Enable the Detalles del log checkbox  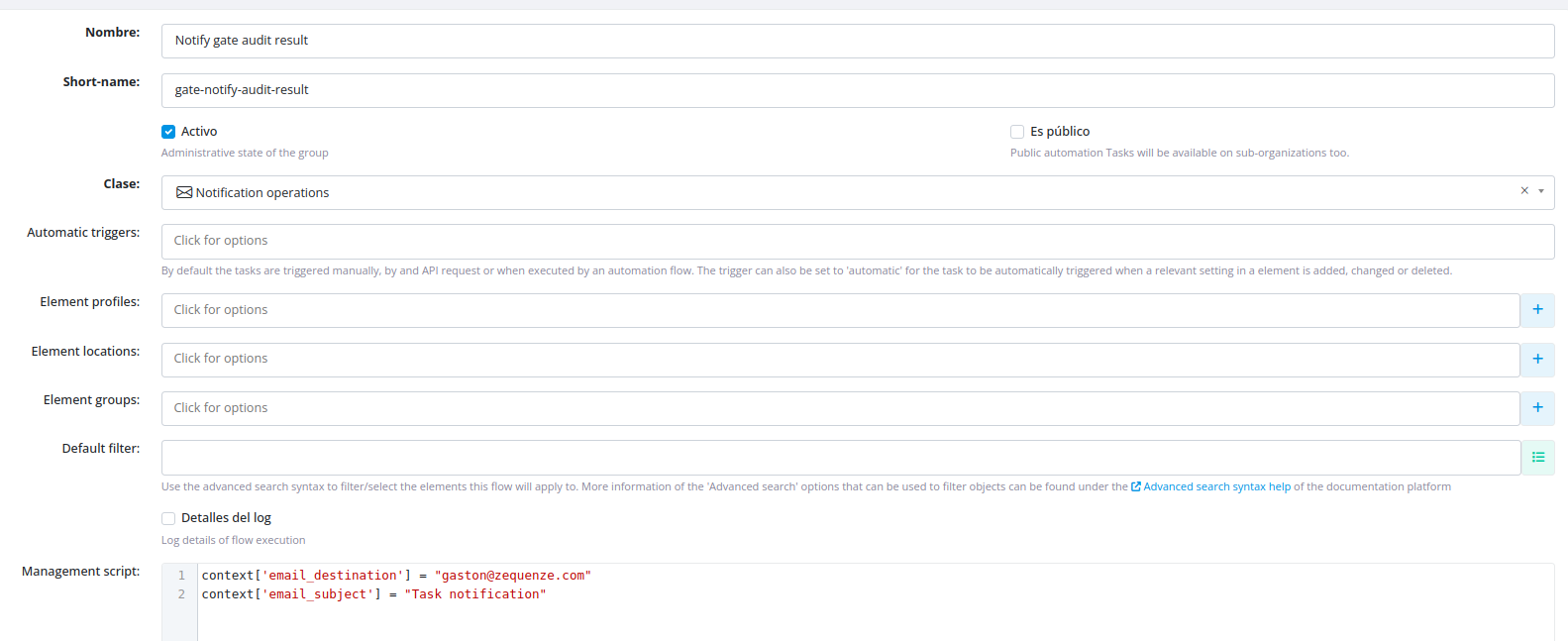pos(168,518)
